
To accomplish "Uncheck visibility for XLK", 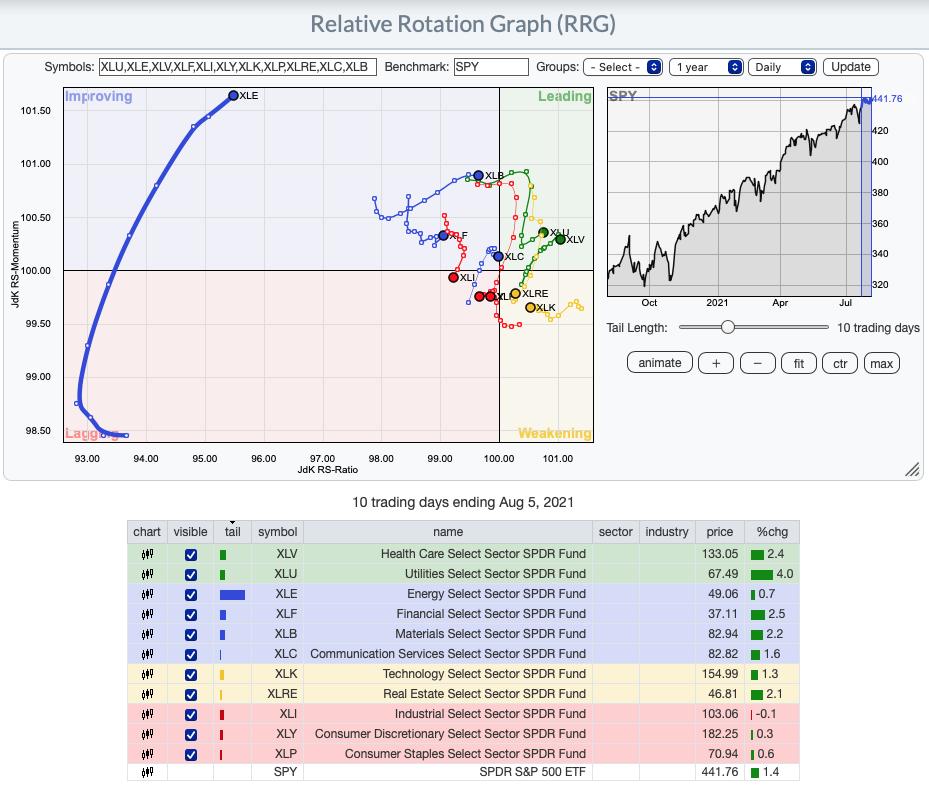I will [x=191, y=674].
